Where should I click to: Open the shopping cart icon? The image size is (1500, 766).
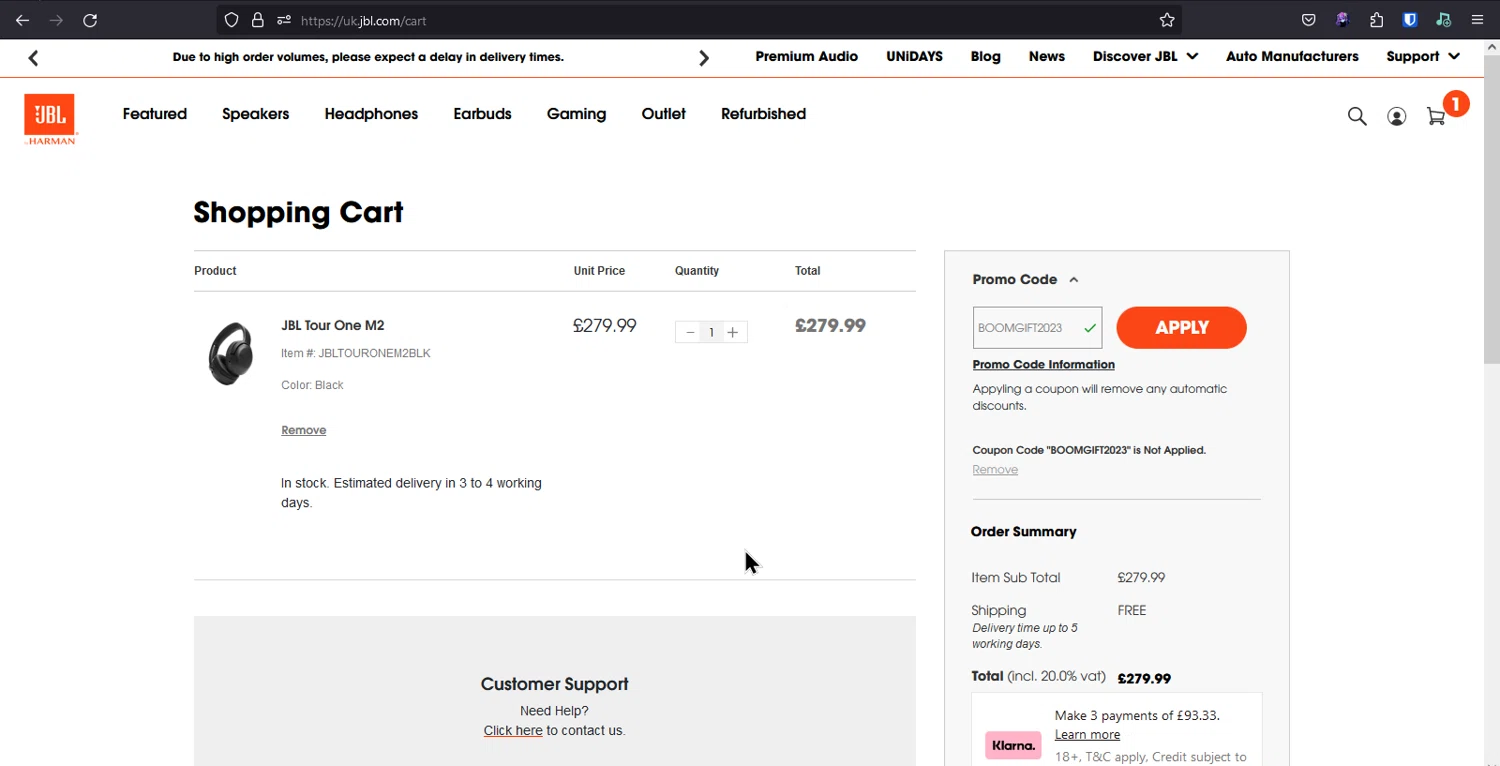click(x=1436, y=116)
